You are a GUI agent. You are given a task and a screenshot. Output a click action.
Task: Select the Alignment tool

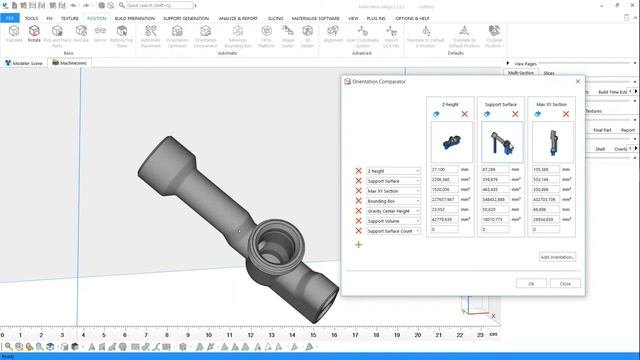333,34
